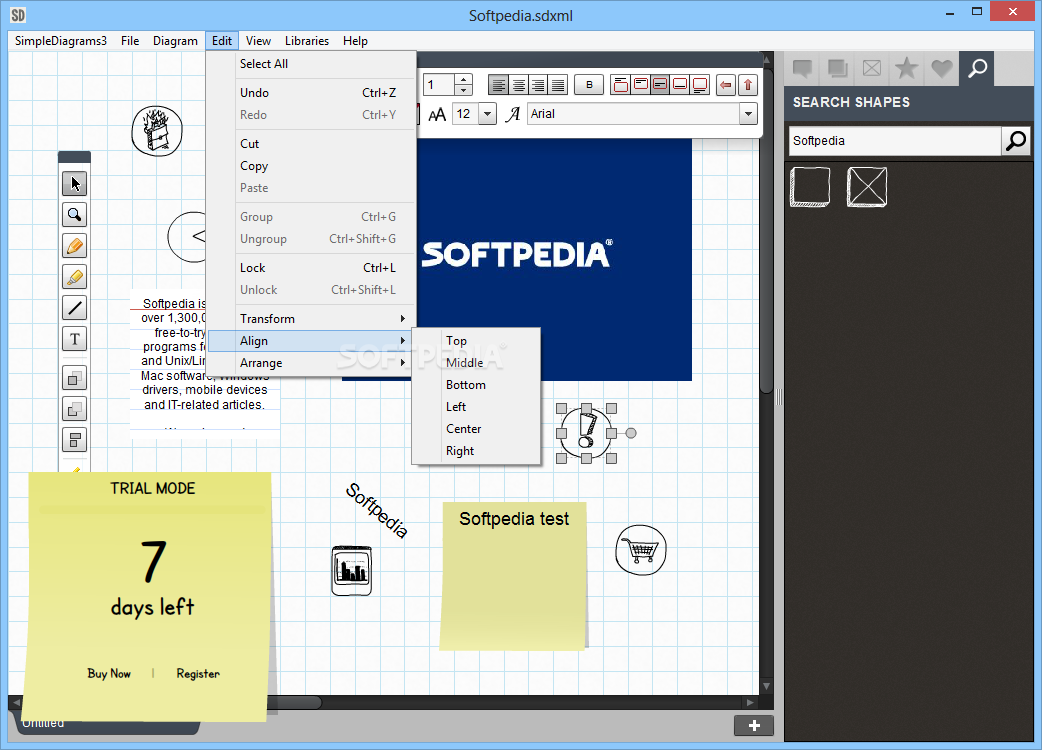Open the Diagram menu
The width and height of the screenshot is (1042, 750).
pos(175,41)
